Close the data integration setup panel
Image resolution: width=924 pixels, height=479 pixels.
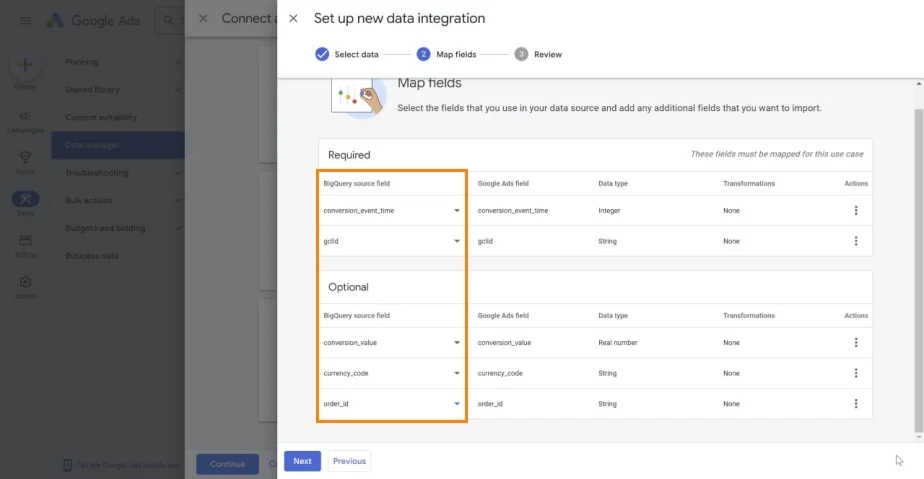[293, 18]
